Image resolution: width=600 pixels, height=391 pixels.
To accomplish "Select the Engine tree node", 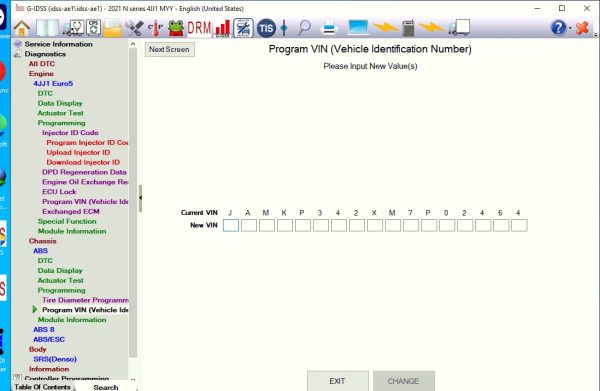I will pos(41,73).
